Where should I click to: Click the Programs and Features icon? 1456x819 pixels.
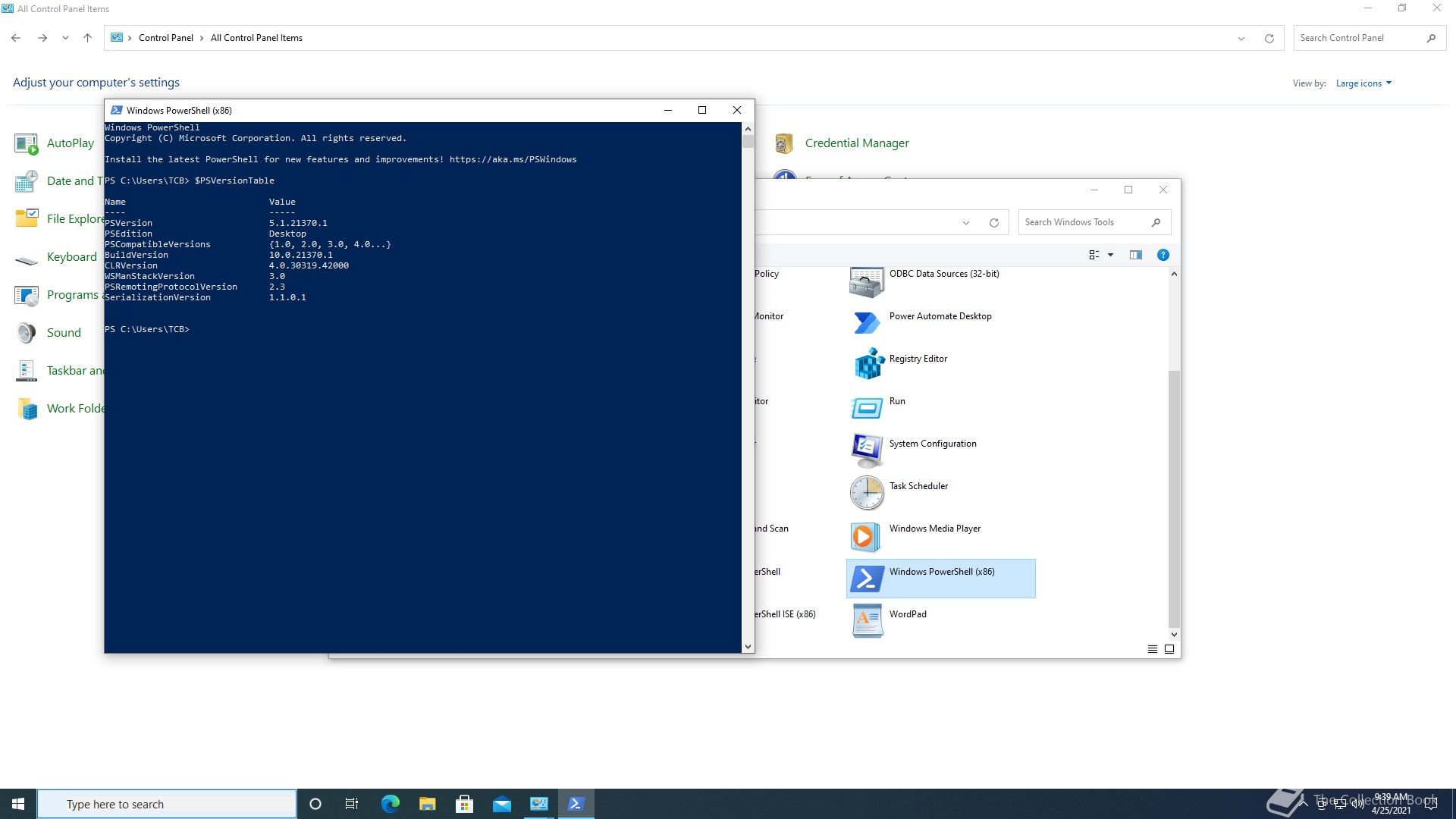[x=27, y=295]
